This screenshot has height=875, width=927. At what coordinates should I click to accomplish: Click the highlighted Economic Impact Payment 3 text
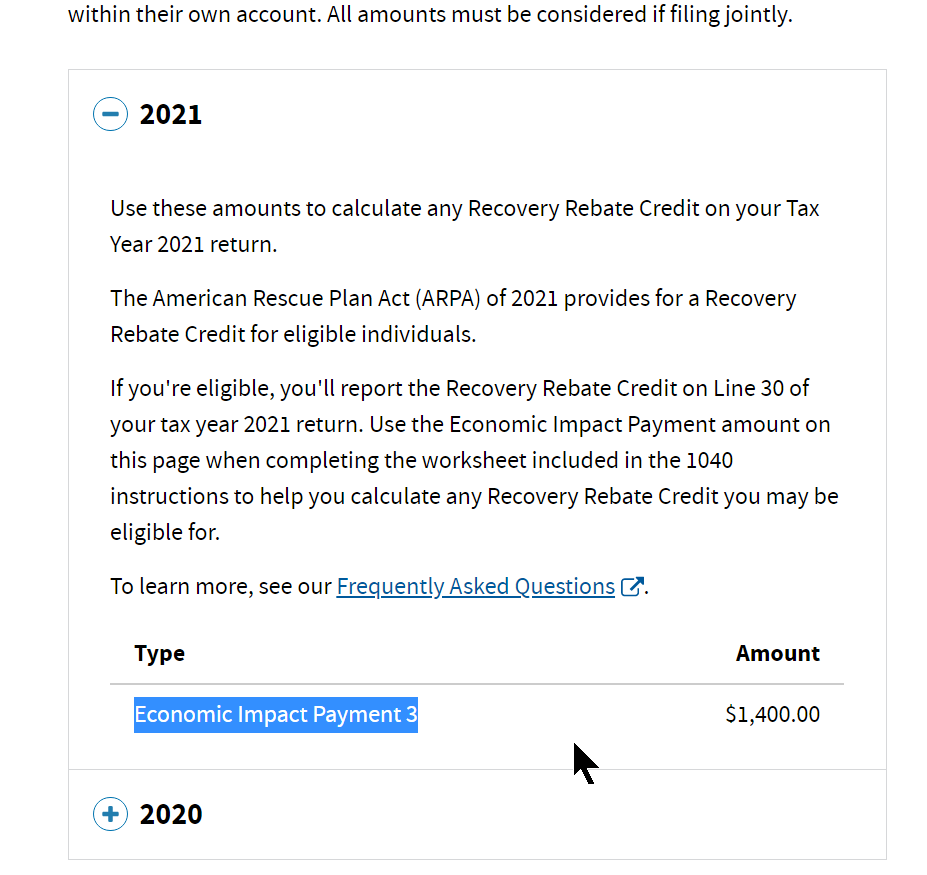pos(276,714)
